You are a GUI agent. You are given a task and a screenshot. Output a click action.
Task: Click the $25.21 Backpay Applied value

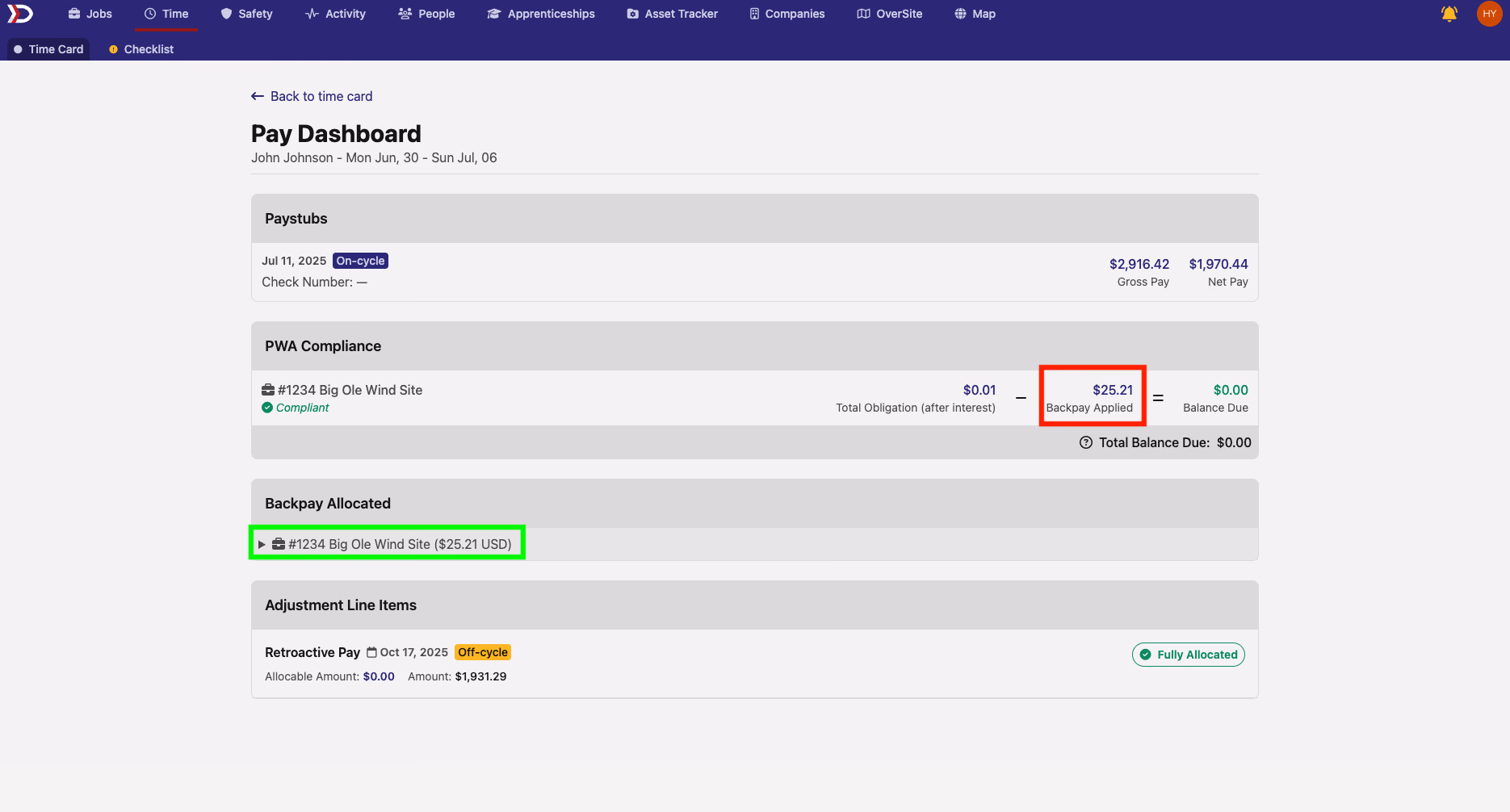[x=1113, y=390]
